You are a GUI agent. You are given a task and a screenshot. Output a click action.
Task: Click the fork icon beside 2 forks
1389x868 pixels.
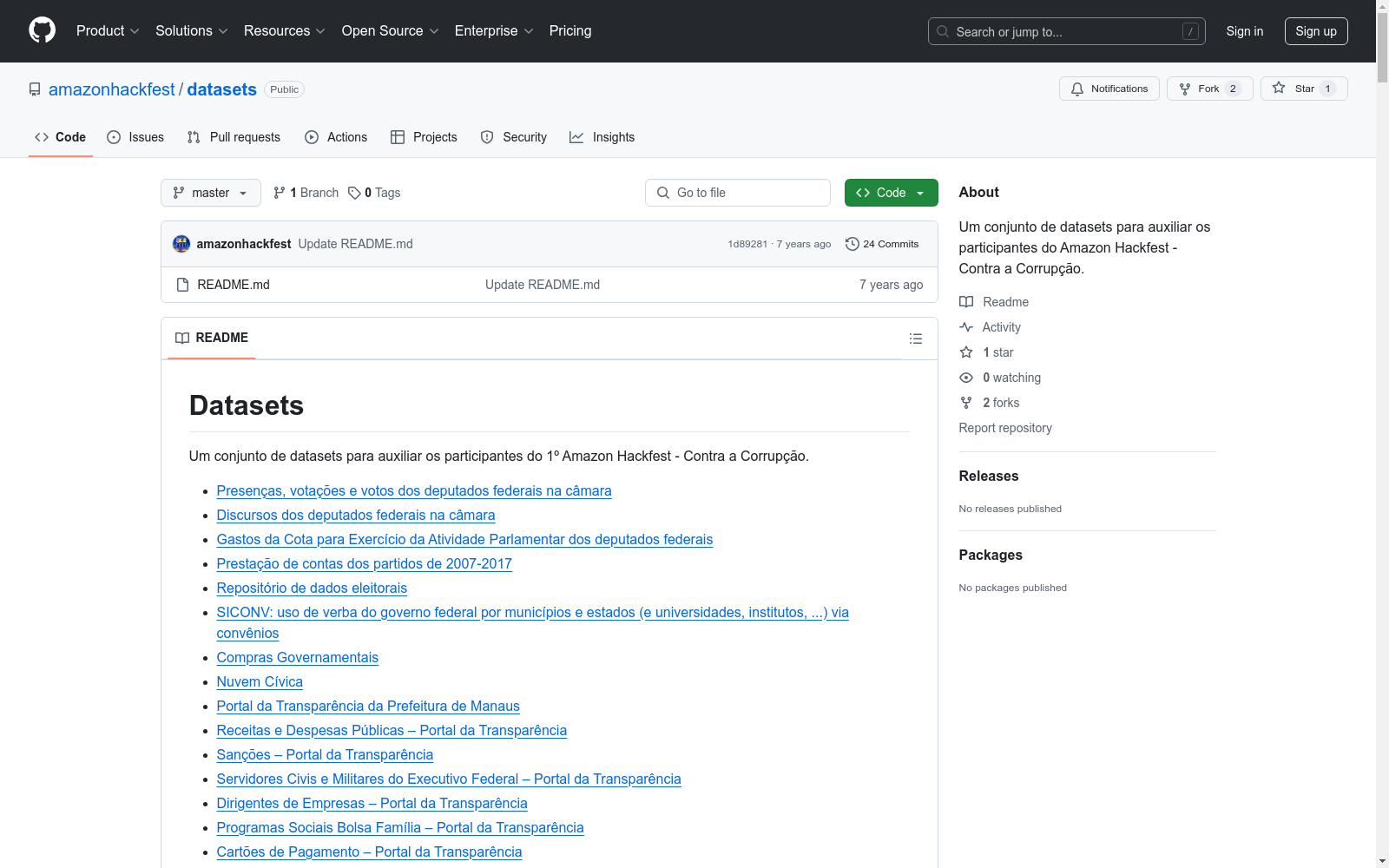(x=966, y=403)
